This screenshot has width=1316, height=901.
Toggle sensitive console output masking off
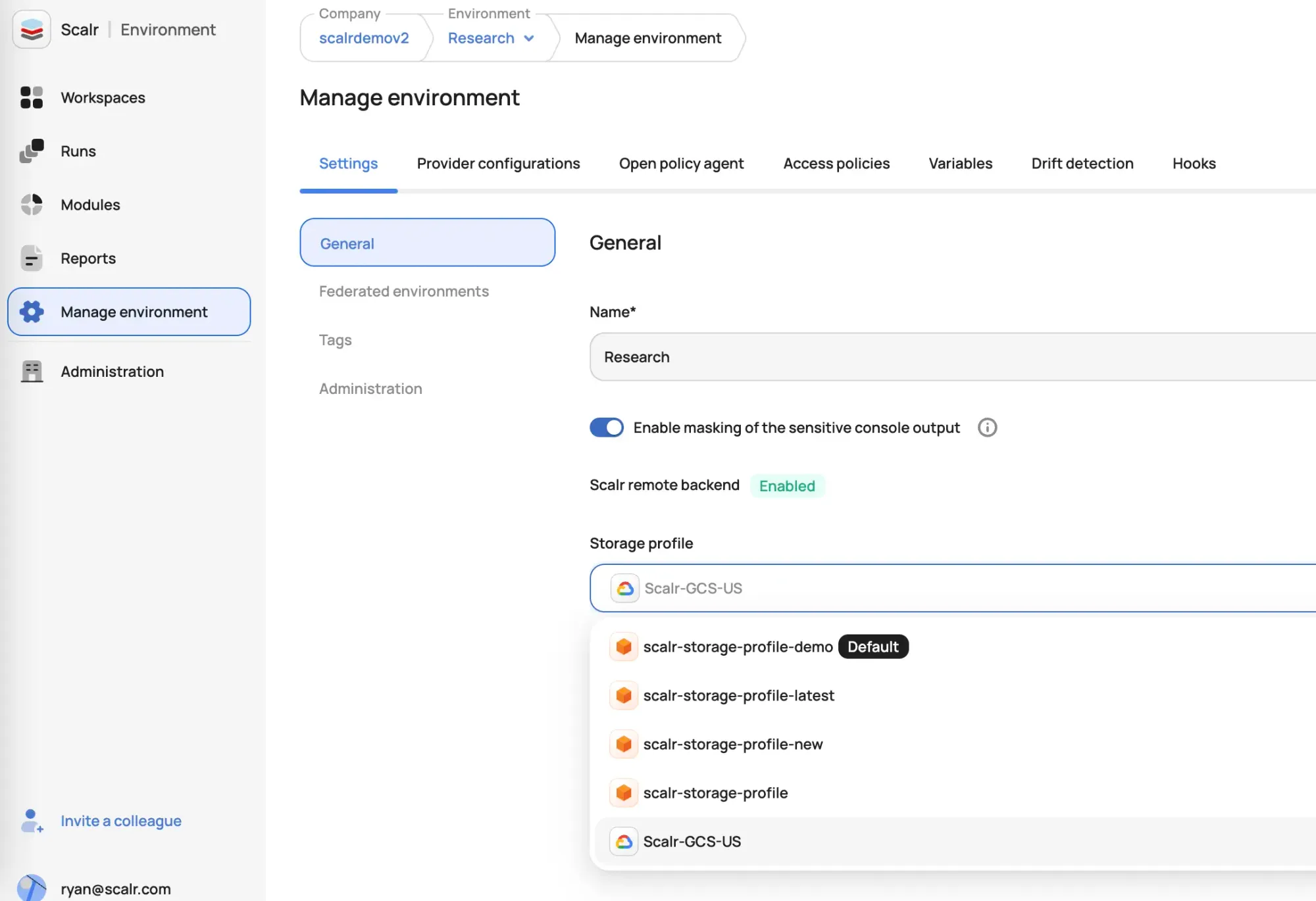point(606,427)
